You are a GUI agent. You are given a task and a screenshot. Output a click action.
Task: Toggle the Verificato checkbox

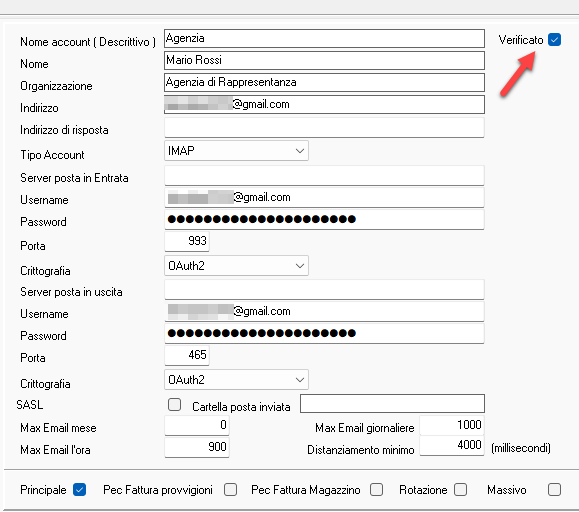coord(554,39)
